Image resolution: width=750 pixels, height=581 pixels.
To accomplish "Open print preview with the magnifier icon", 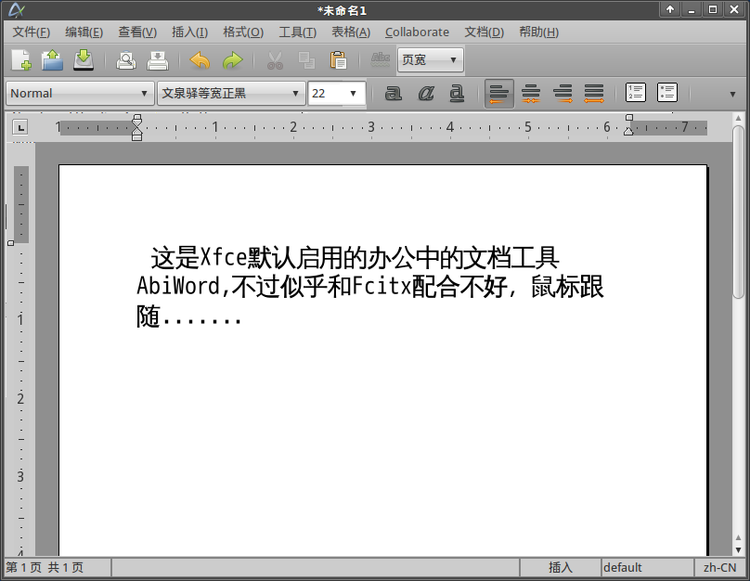I will pyautogui.click(x=126, y=60).
